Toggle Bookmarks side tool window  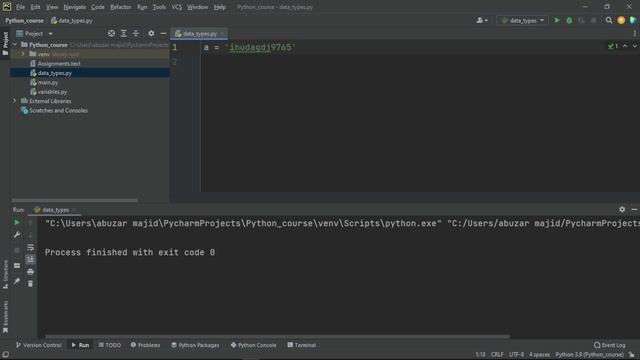click(x=5, y=317)
